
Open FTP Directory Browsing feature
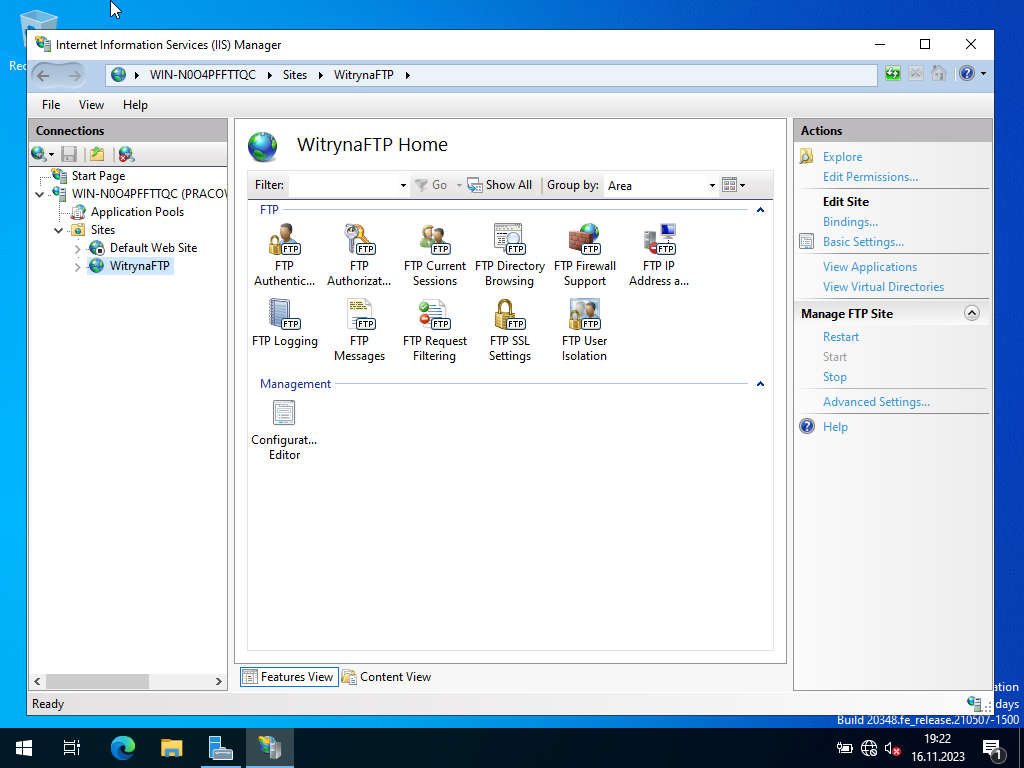509,255
